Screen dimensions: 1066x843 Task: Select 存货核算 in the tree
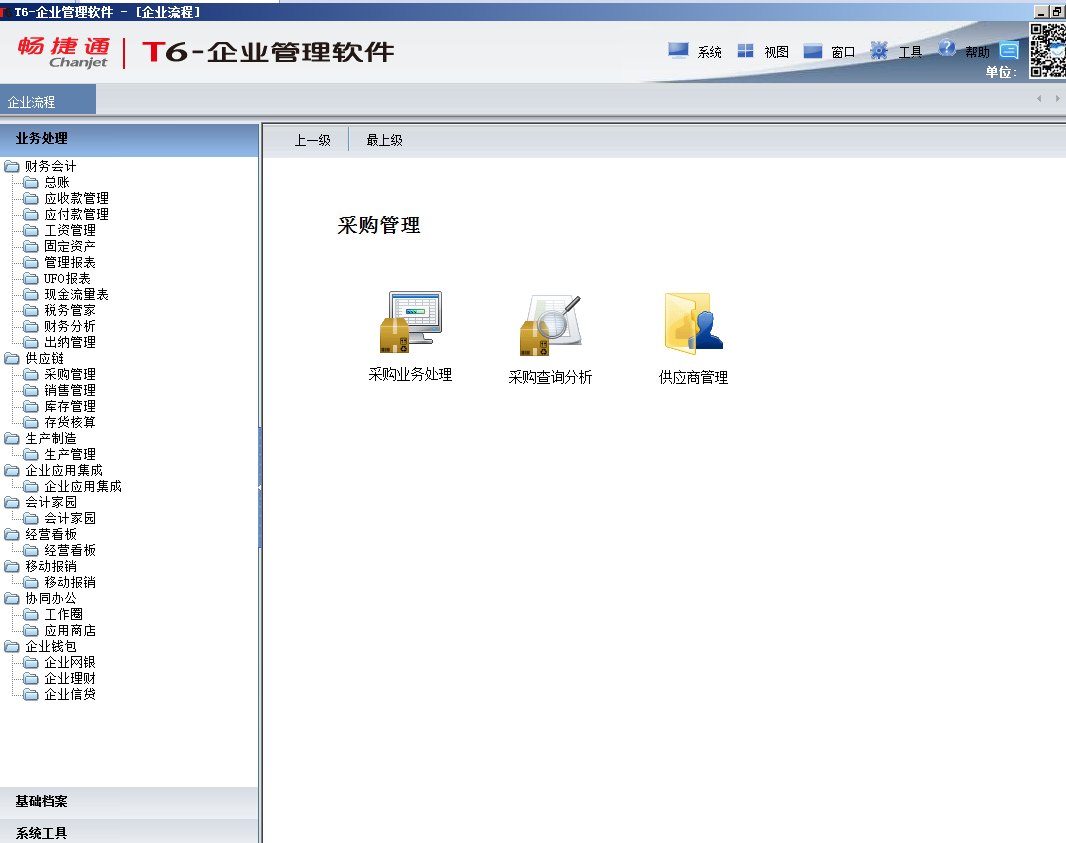(70, 422)
